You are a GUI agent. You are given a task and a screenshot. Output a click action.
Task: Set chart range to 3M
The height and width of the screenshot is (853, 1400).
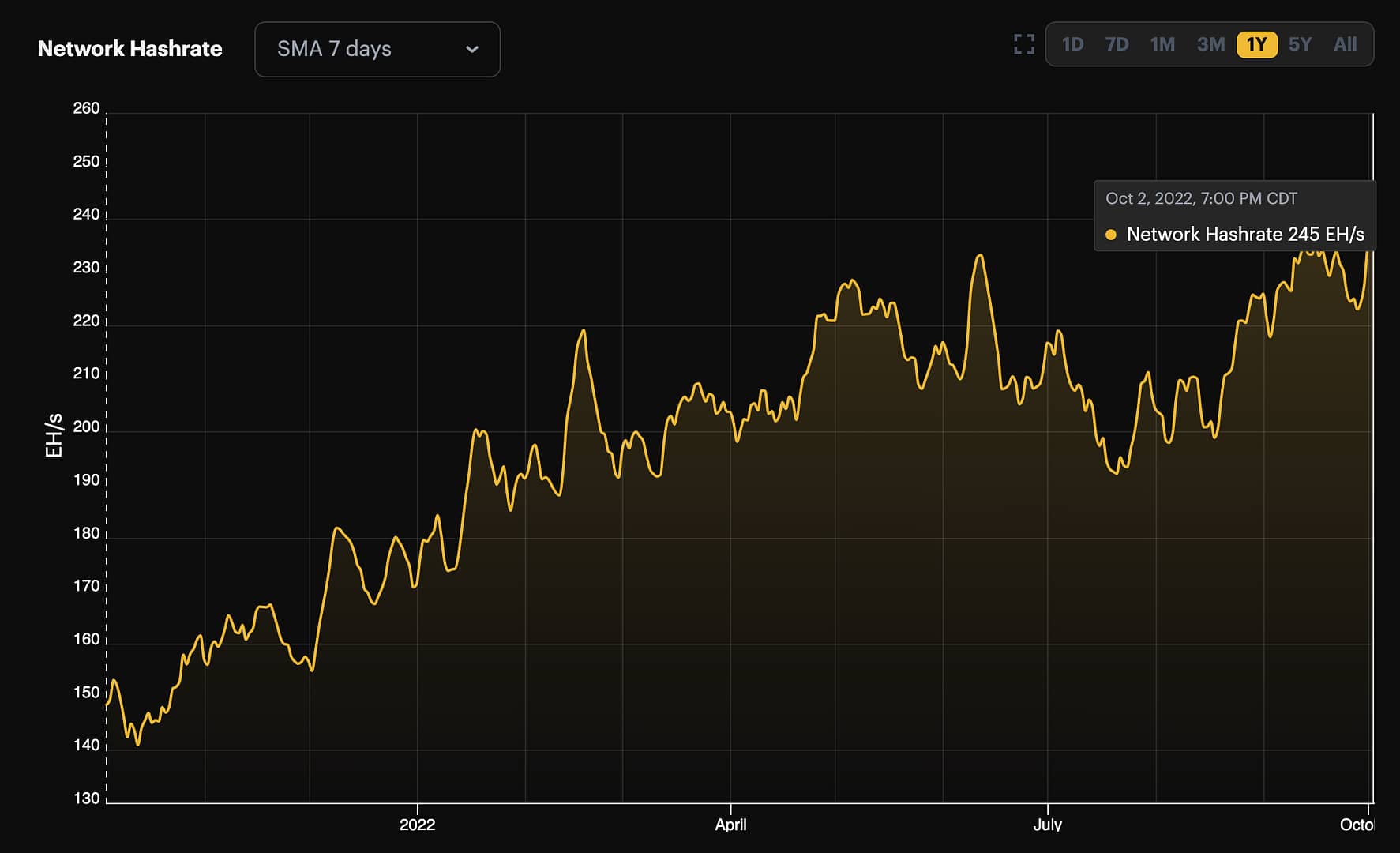coord(1210,44)
